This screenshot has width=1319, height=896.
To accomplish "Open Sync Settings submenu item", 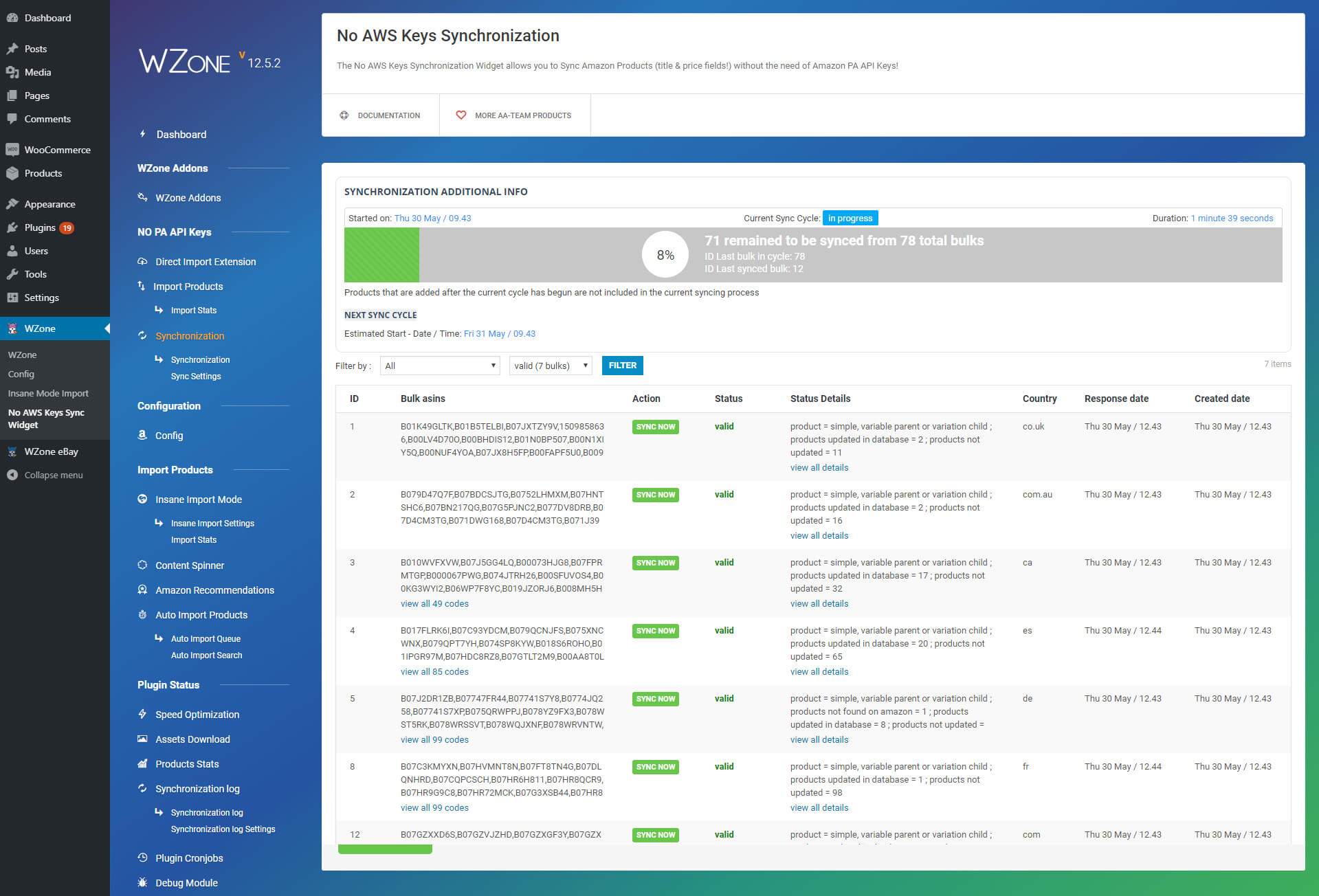I will (x=196, y=377).
